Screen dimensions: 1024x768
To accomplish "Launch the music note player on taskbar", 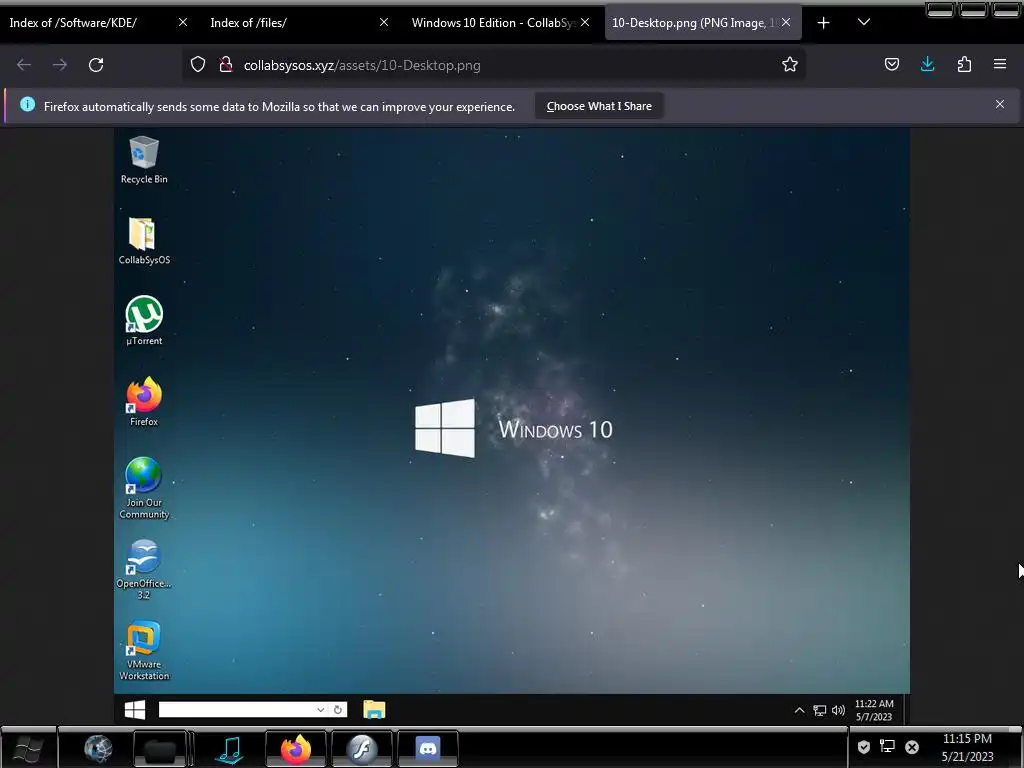I will click(229, 749).
